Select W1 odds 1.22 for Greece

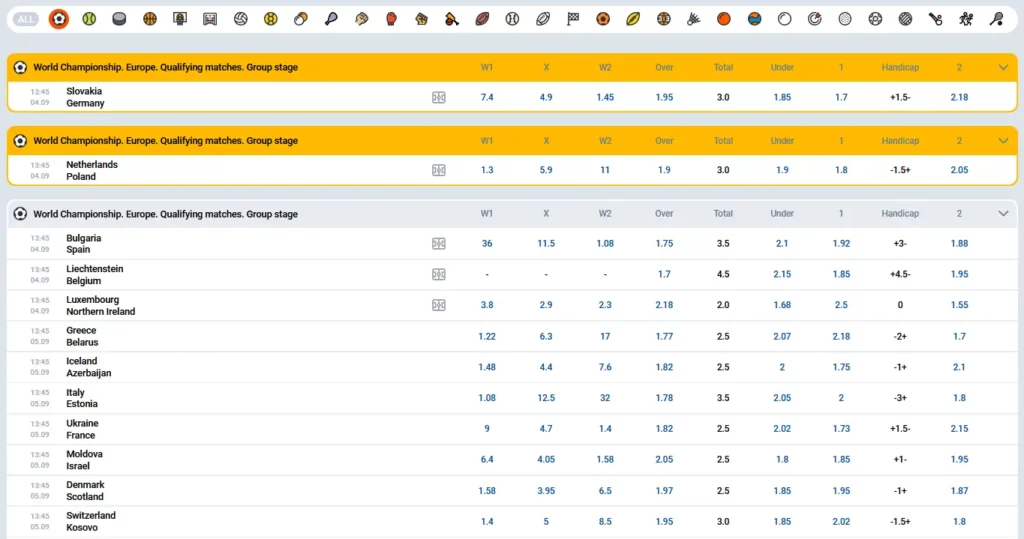click(x=487, y=336)
